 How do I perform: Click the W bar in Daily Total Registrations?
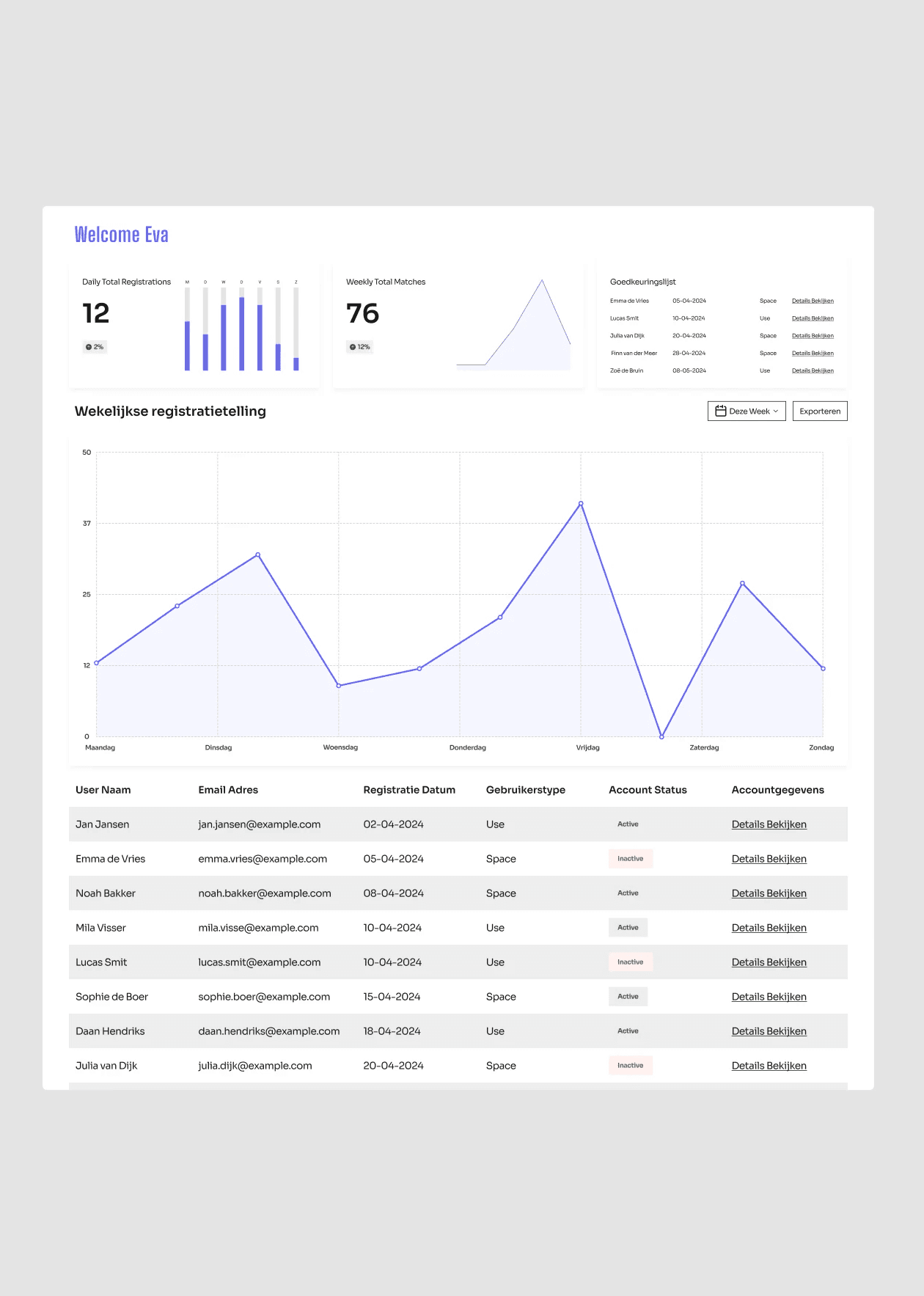point(224,329)
